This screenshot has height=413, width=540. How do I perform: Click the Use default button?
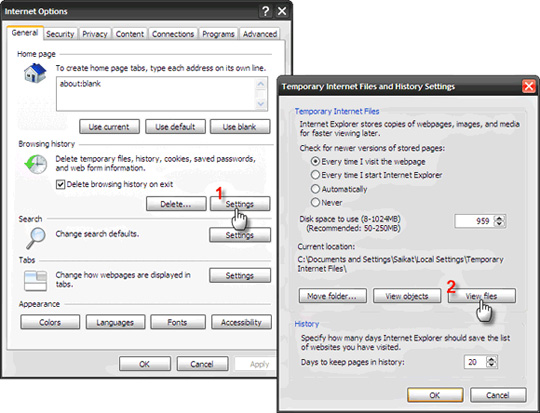pos(175,127)
